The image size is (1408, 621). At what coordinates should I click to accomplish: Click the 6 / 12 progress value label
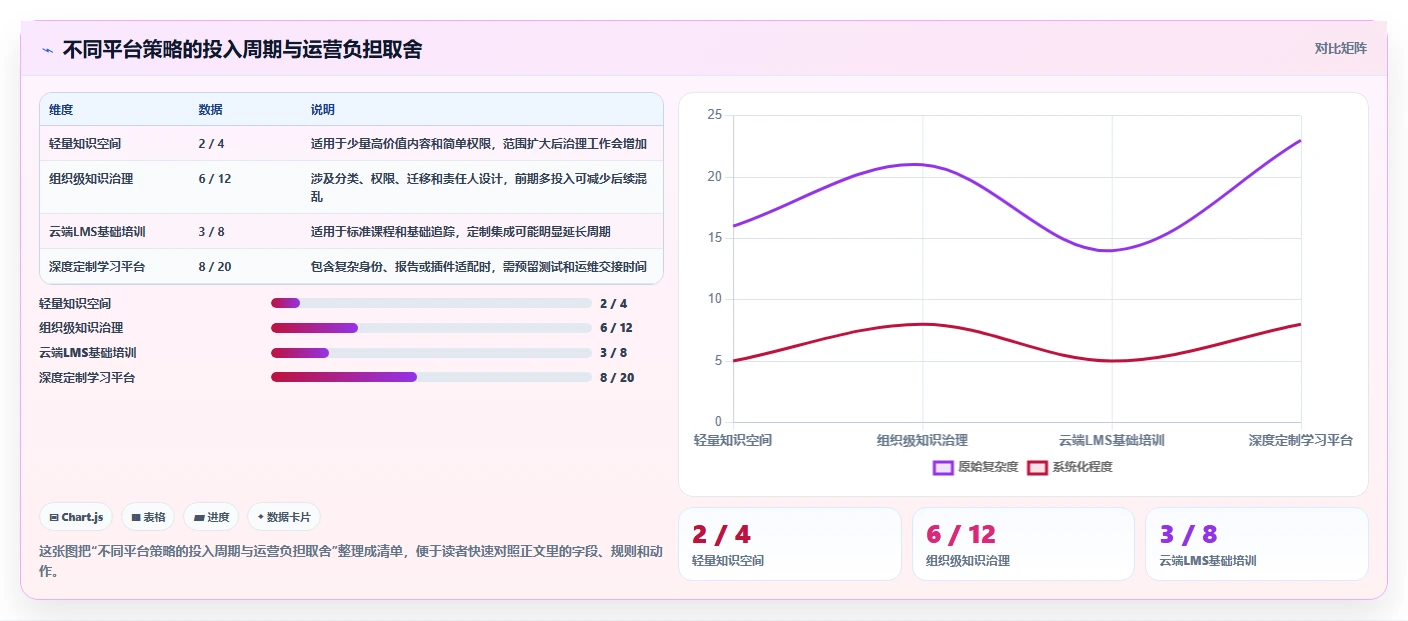pos(616,328)
